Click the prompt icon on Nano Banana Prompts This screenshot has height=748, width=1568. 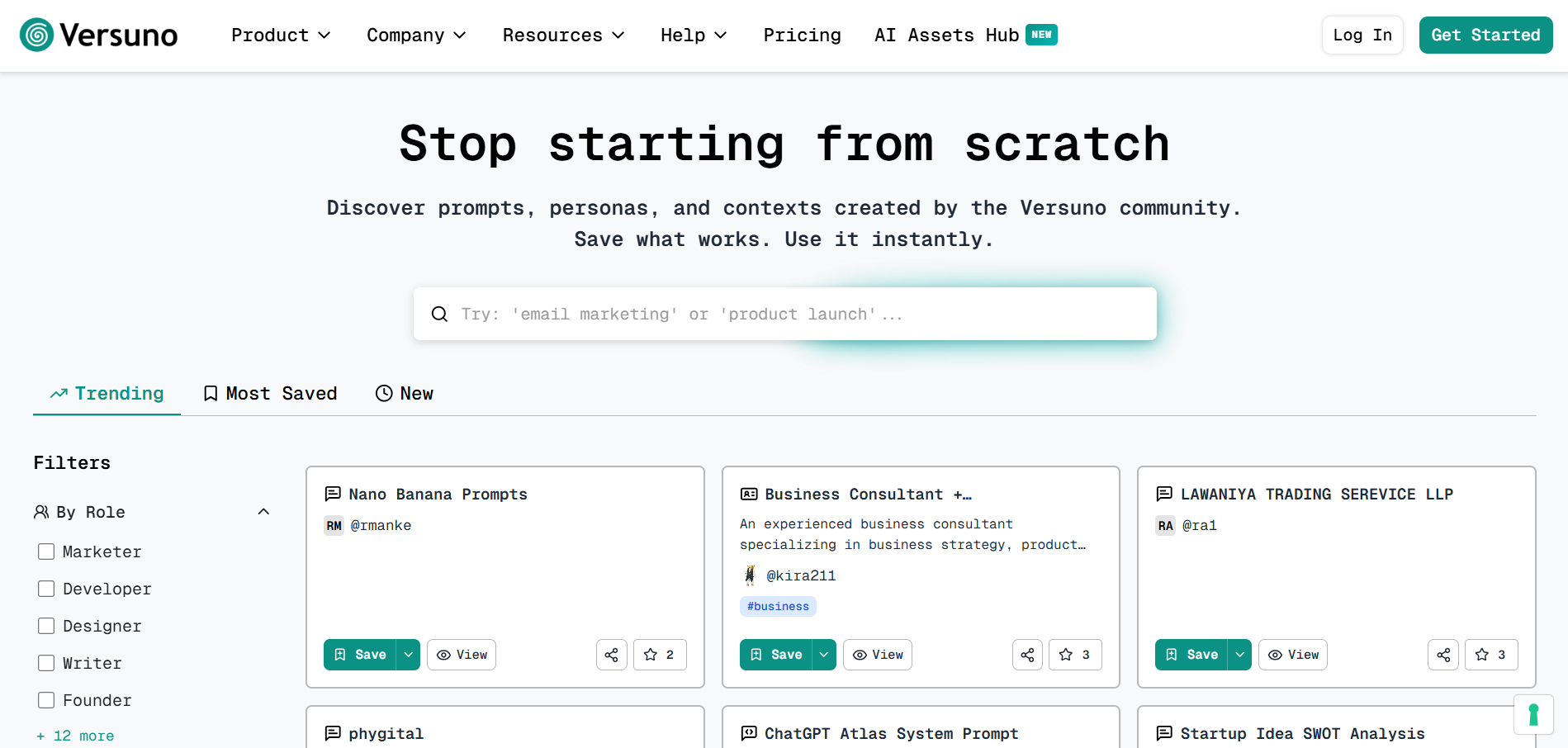(x=333, y=494)
